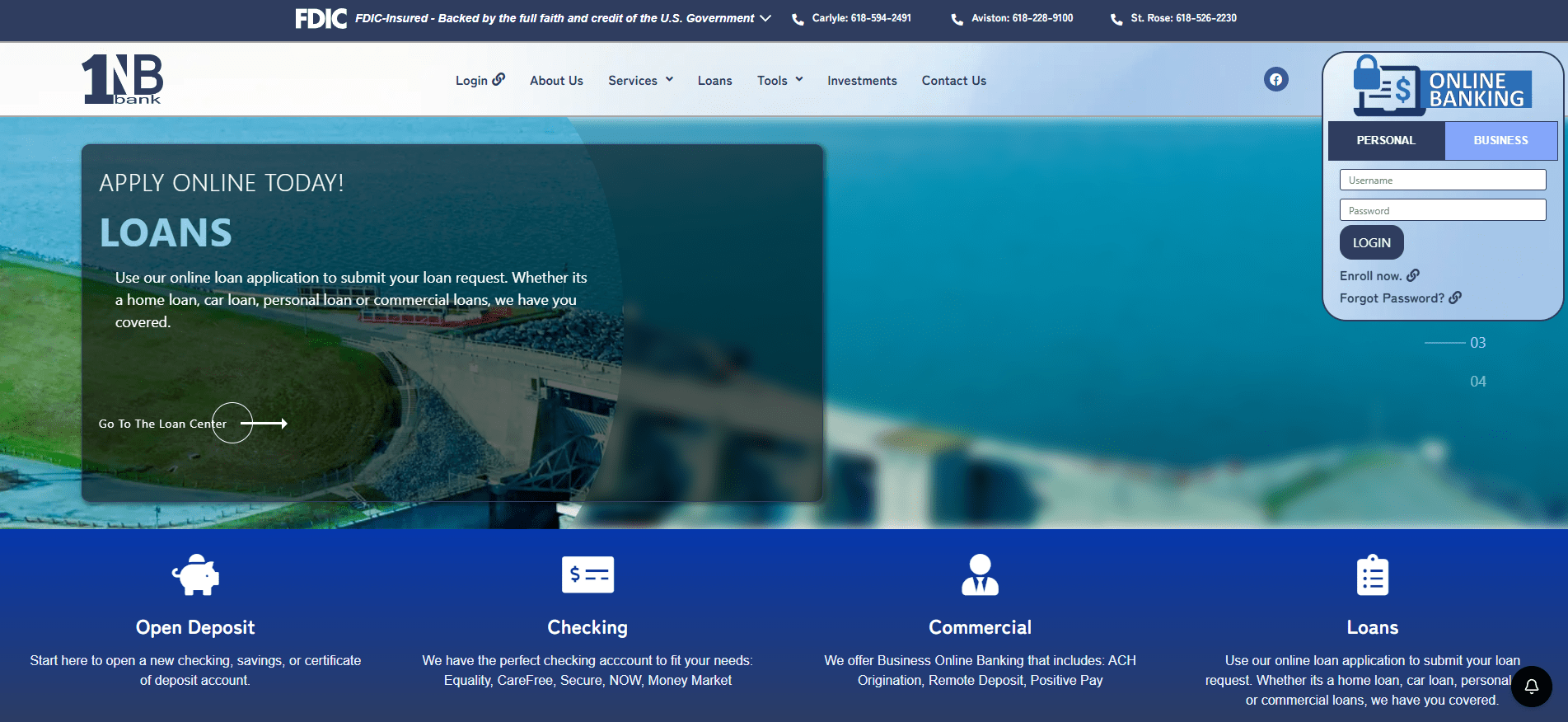Click the notification bell icon
Image resolution: width=1568 pixels, height=722 pixels.
1531,686
